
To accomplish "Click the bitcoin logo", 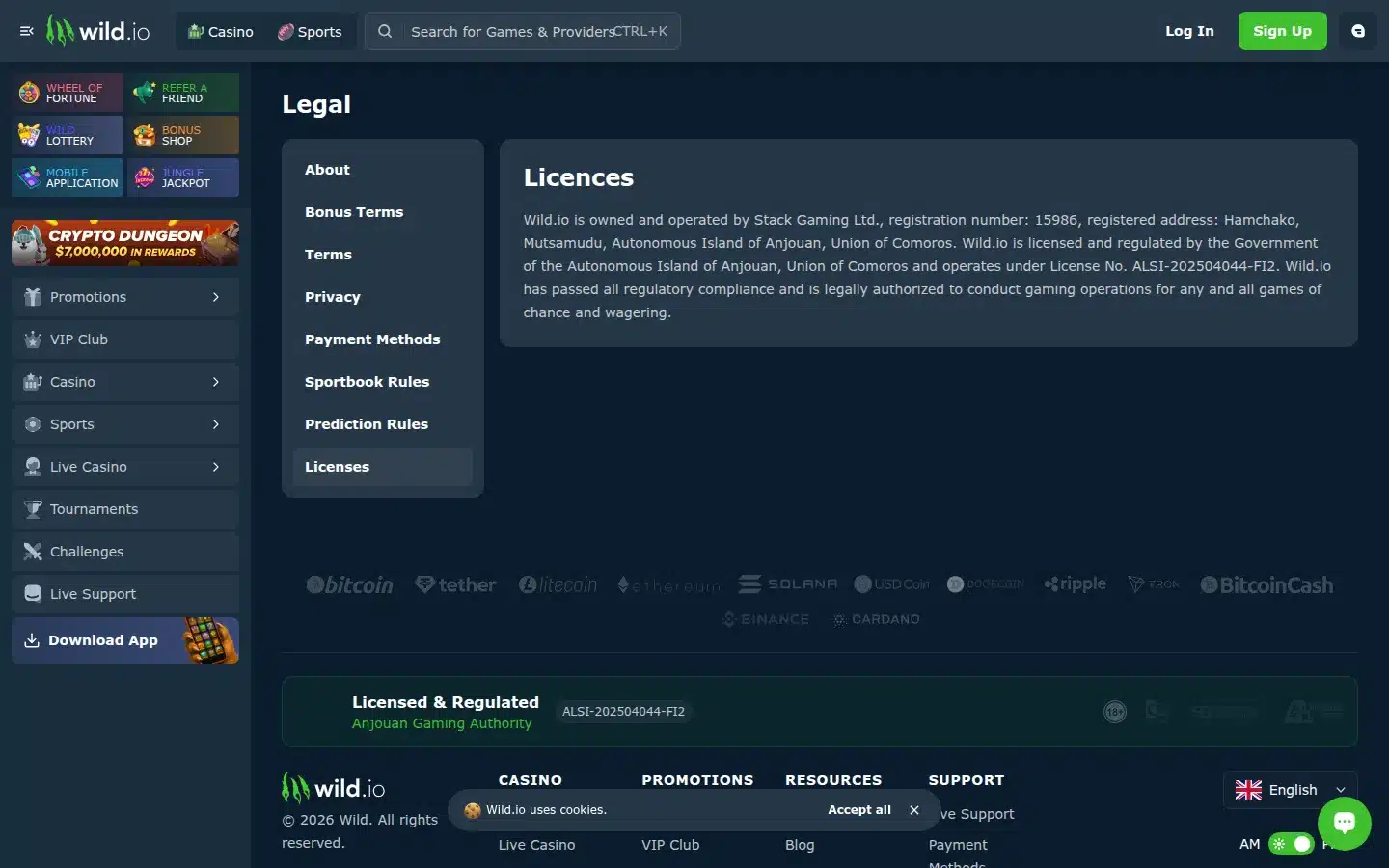I will pos(349,584).
